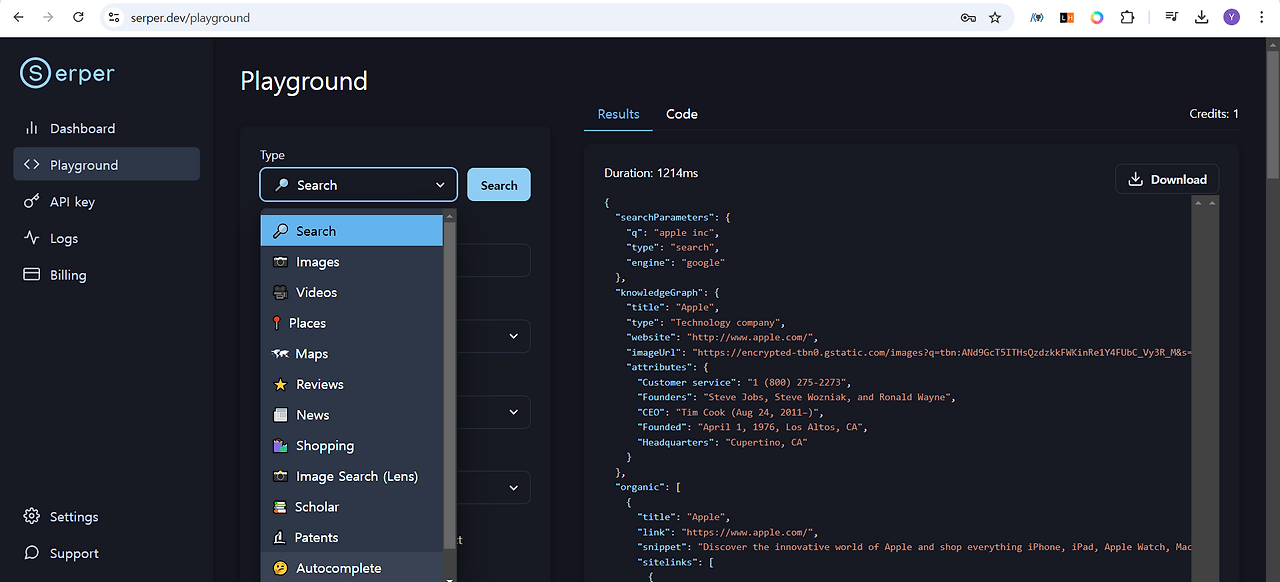Select the News search type icon
Image resolution: width=1280 pixels, height=582 pixels.
pyautogui.click(x=281, y=414)
